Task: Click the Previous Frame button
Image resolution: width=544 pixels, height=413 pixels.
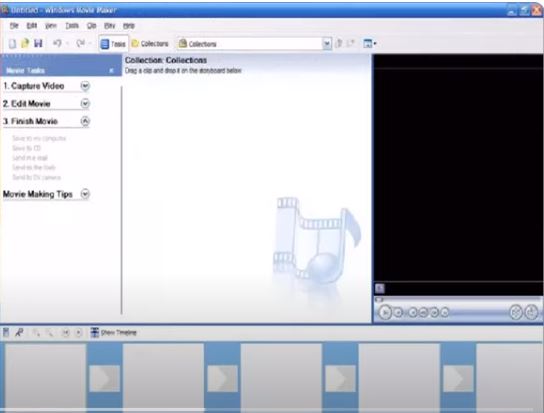Action: (423, 313)
